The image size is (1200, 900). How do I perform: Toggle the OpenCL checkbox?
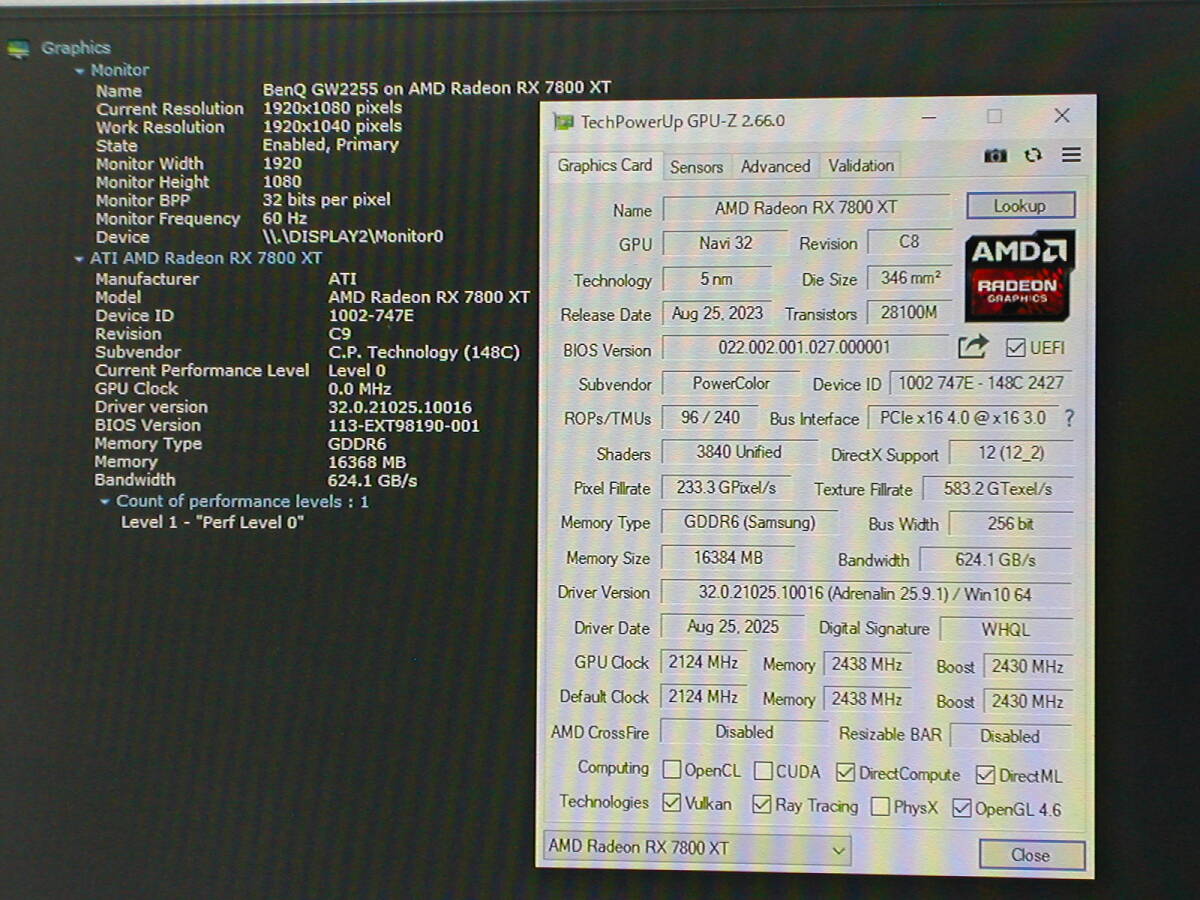(670, 770)
